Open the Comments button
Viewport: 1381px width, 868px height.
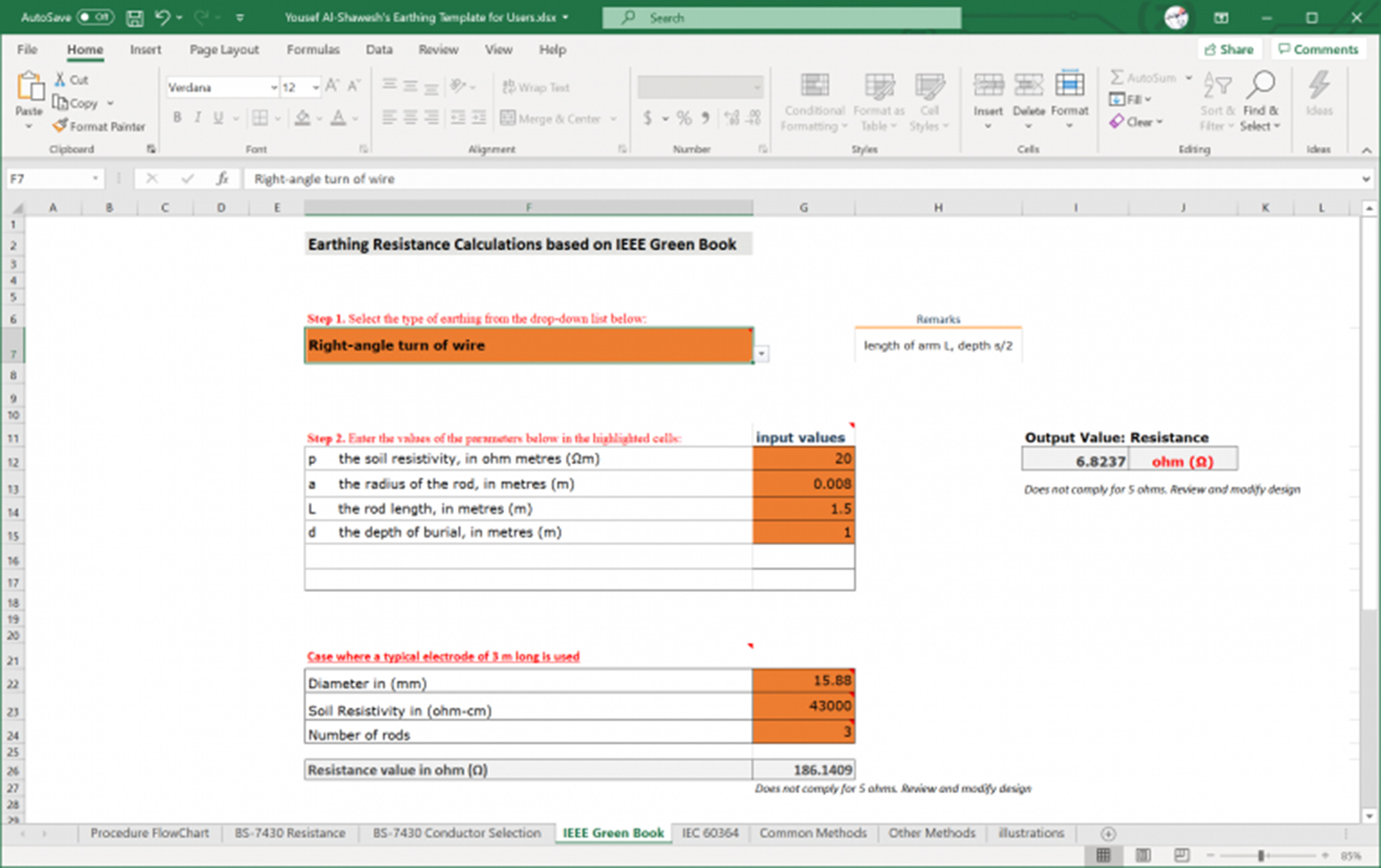[1318, 49]
